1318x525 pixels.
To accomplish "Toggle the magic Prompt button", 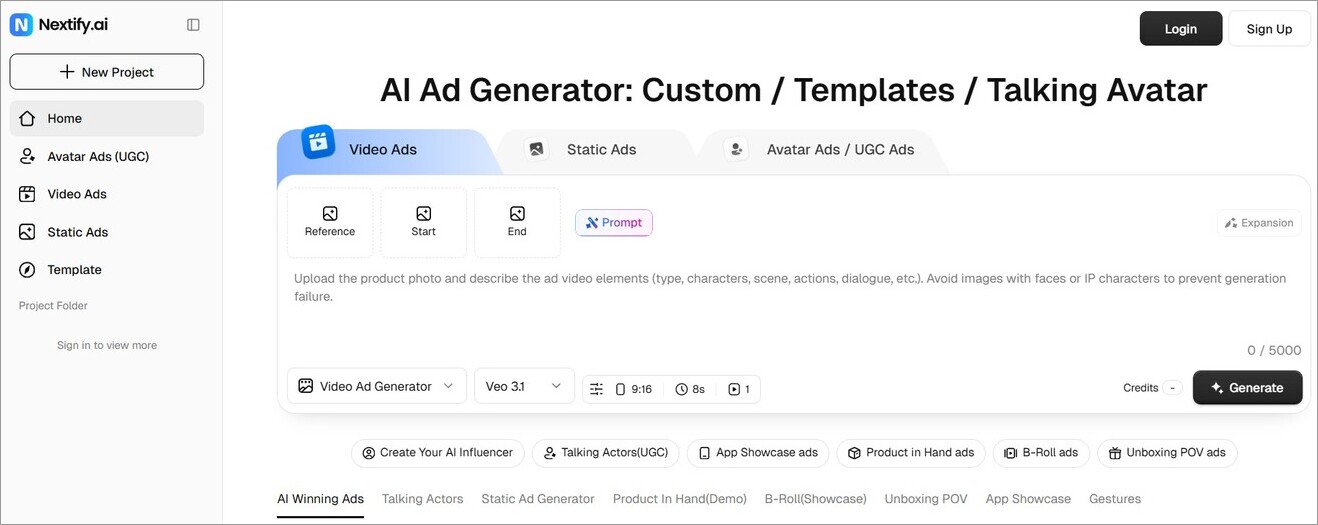I will [x=614, y=223].
